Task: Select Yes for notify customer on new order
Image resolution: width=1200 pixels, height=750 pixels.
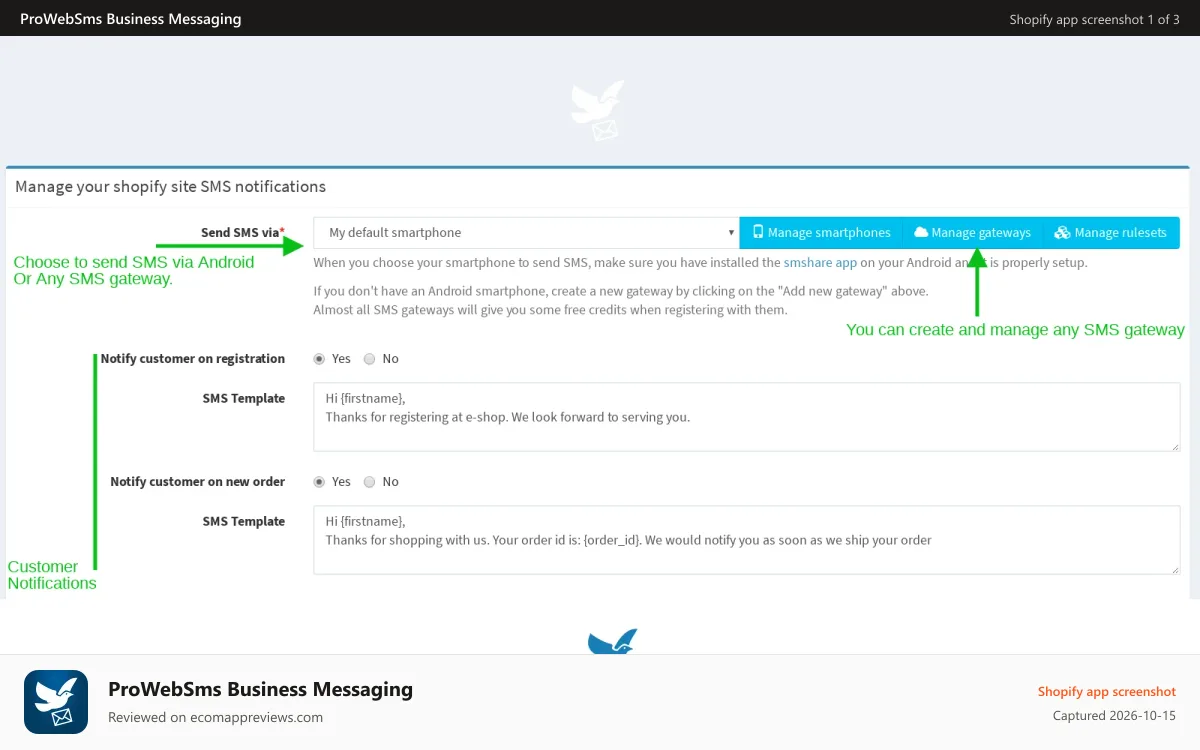Action: (x=320, y=482)
